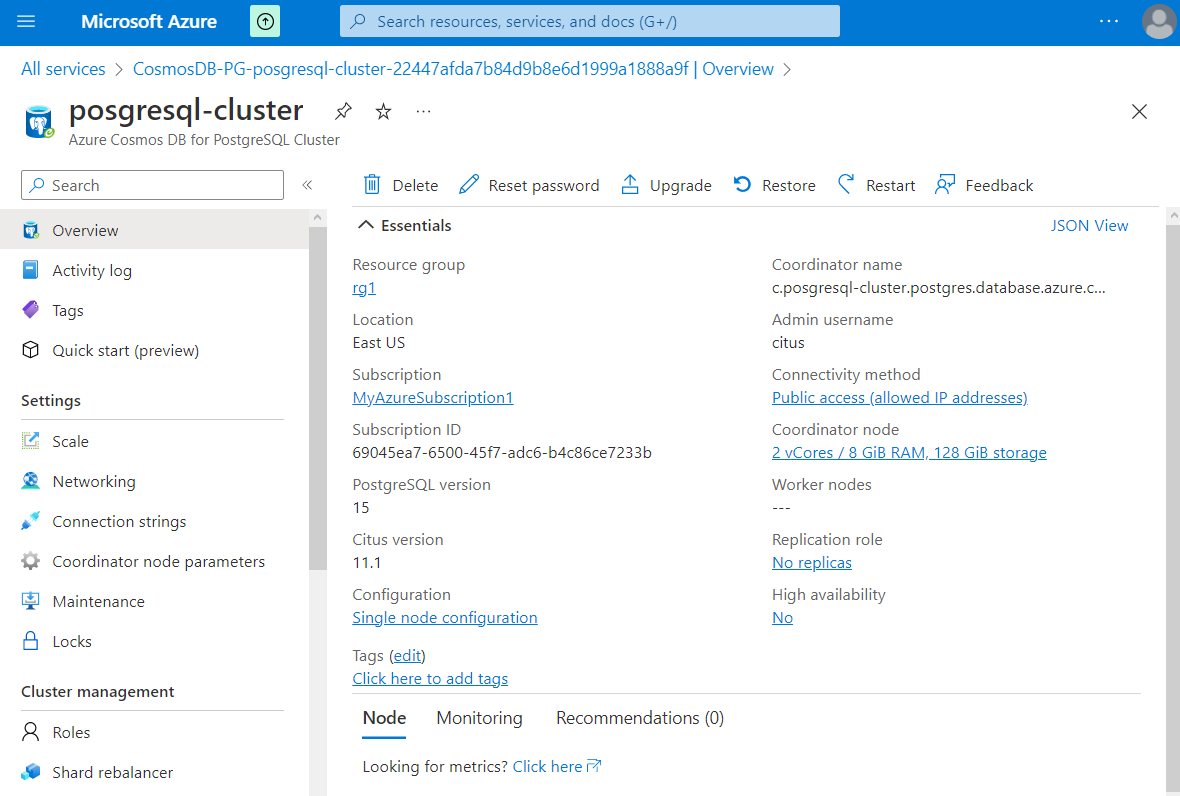Restart the cluster
The image size is (1180, 796).
[876, 185]
